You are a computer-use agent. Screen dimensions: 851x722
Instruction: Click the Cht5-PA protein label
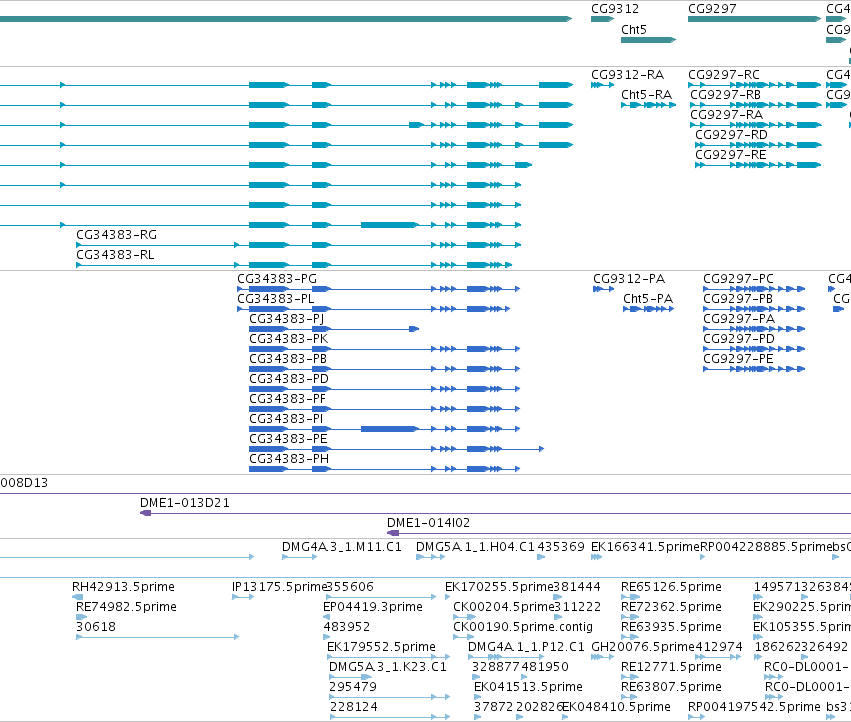[648, 299]
